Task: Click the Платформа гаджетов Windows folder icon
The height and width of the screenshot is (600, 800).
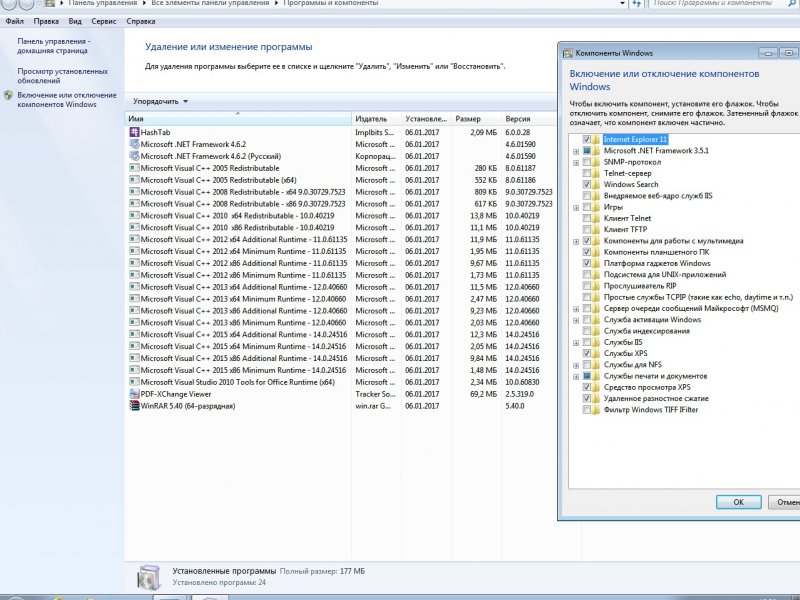Action: [x=596, y=263]
